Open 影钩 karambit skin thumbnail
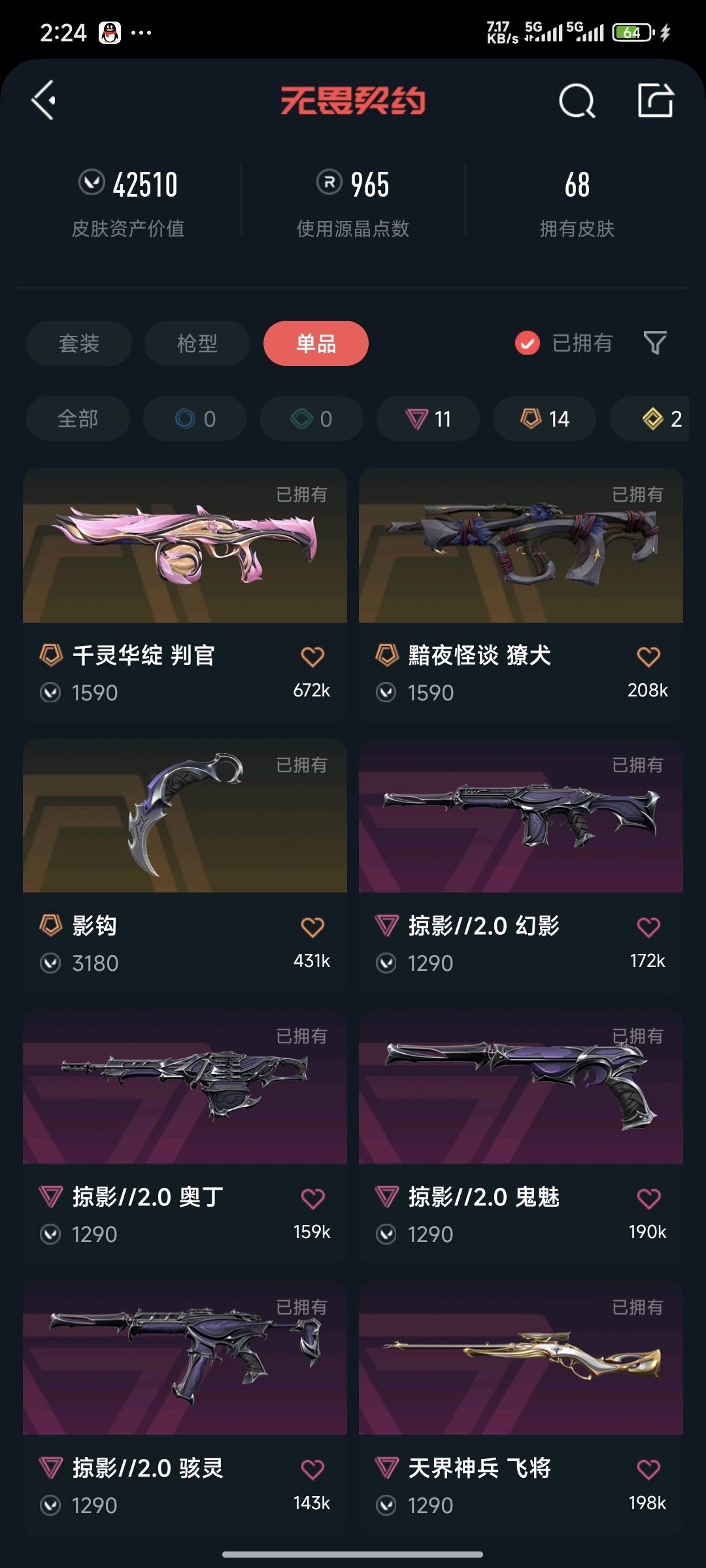Viewport: 706px width, 1568px height. click(185, 815)
